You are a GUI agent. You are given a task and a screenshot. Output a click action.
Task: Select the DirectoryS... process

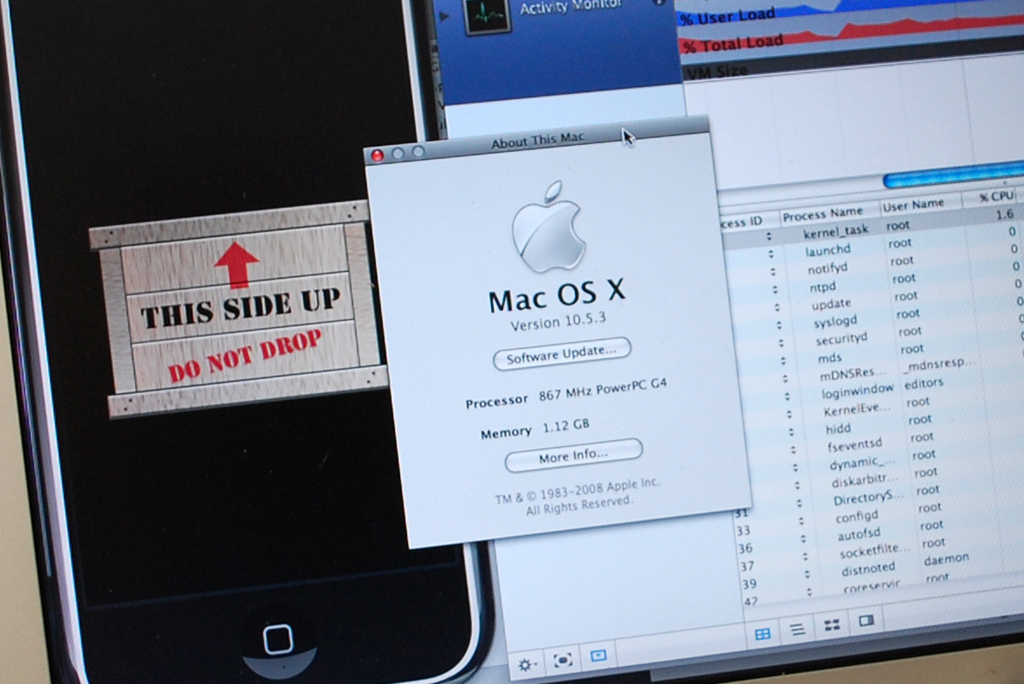click(868, 498)
